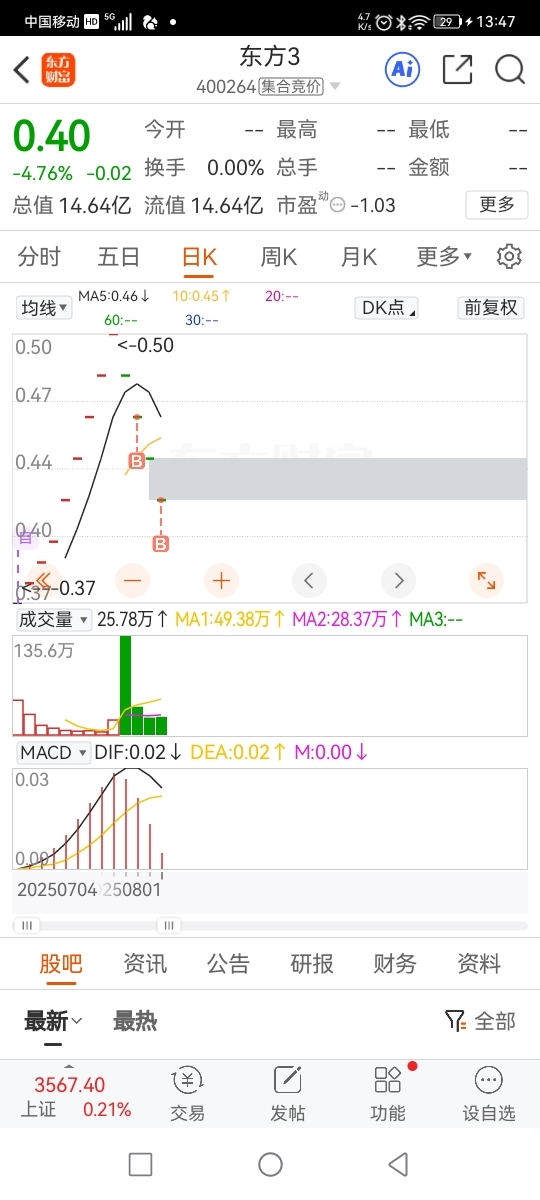Tap the chart horizontal scroll handle

coord(169,925)
